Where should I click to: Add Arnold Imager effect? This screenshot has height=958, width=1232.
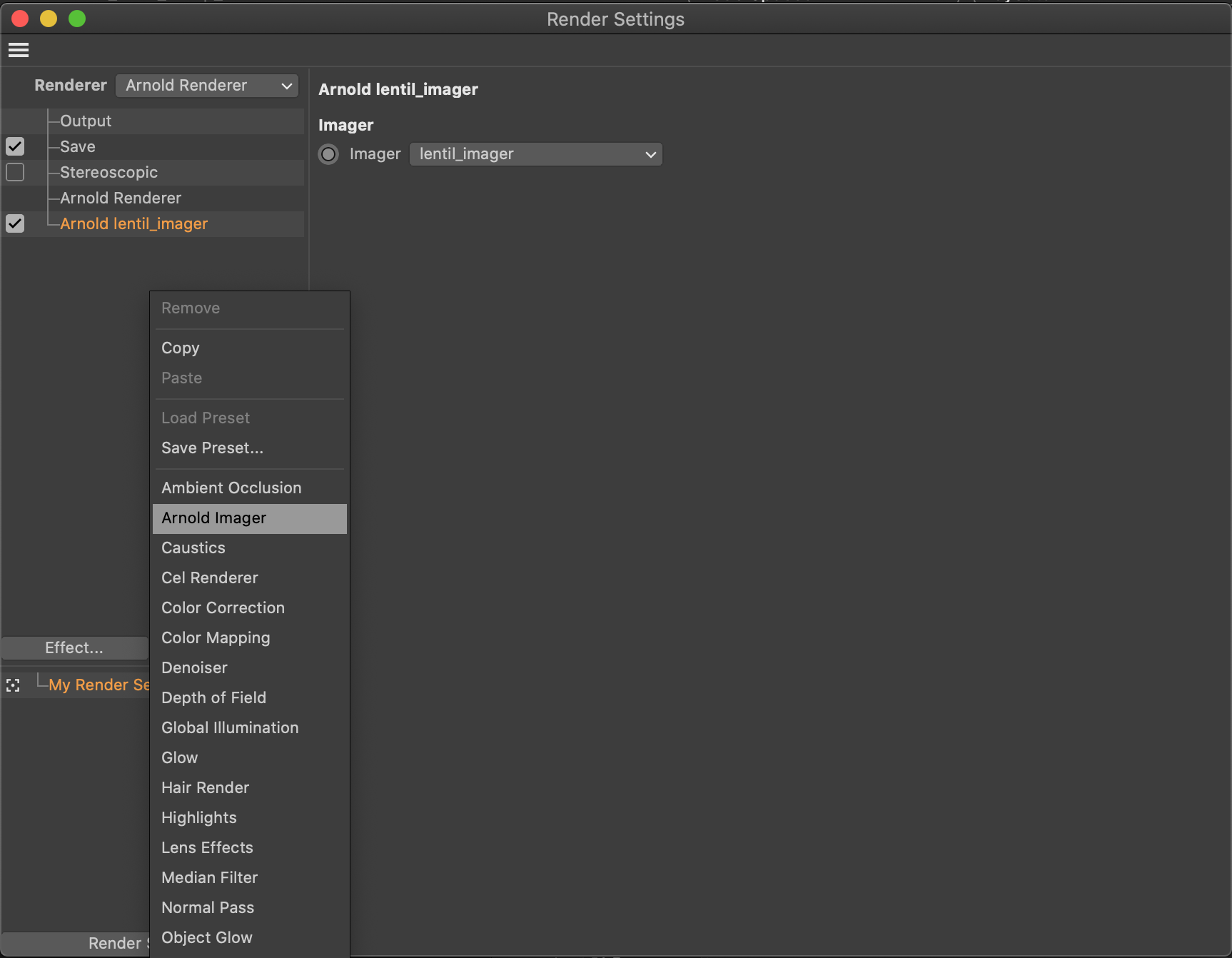click(x=250, y=518)
